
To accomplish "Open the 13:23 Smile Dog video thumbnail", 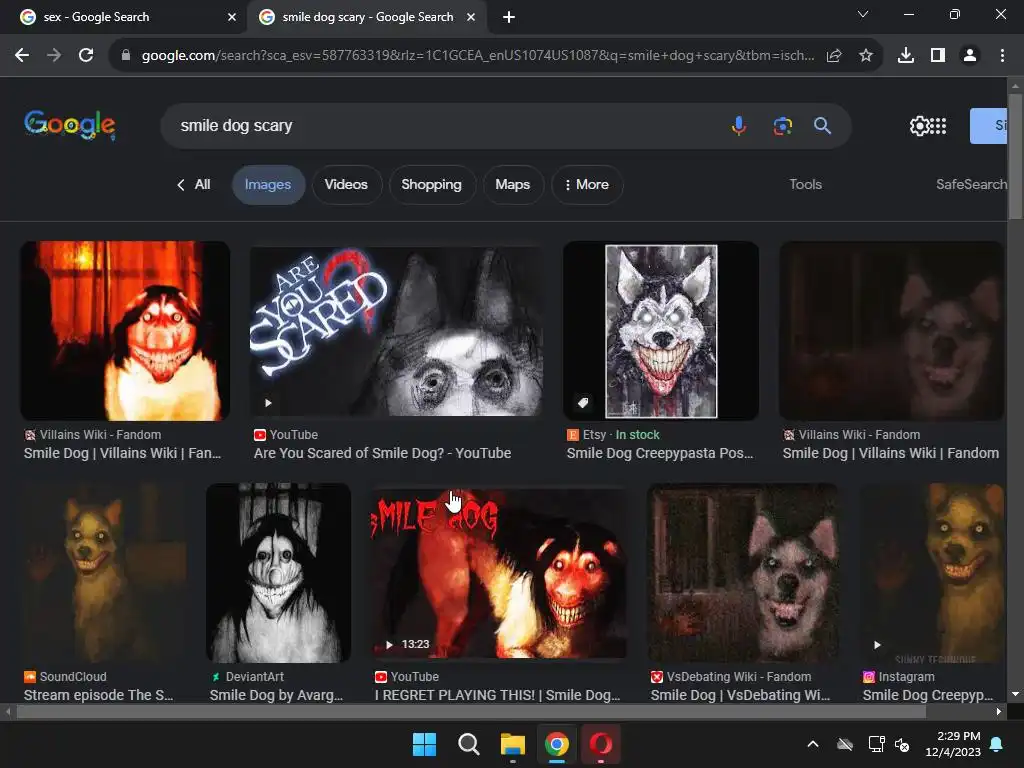I will tap(499, 573).
